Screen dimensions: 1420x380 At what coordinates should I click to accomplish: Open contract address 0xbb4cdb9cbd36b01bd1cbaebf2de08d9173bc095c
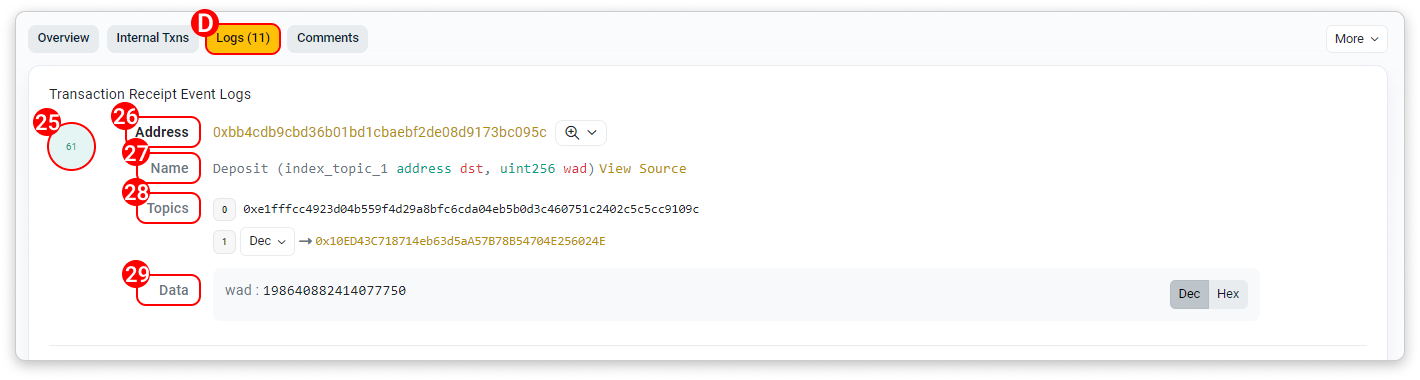(x=380, y=133)
